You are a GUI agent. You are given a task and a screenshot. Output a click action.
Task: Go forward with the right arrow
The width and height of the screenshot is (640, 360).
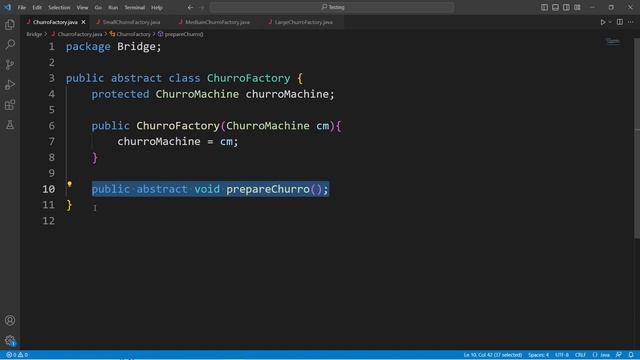(202, 7)
